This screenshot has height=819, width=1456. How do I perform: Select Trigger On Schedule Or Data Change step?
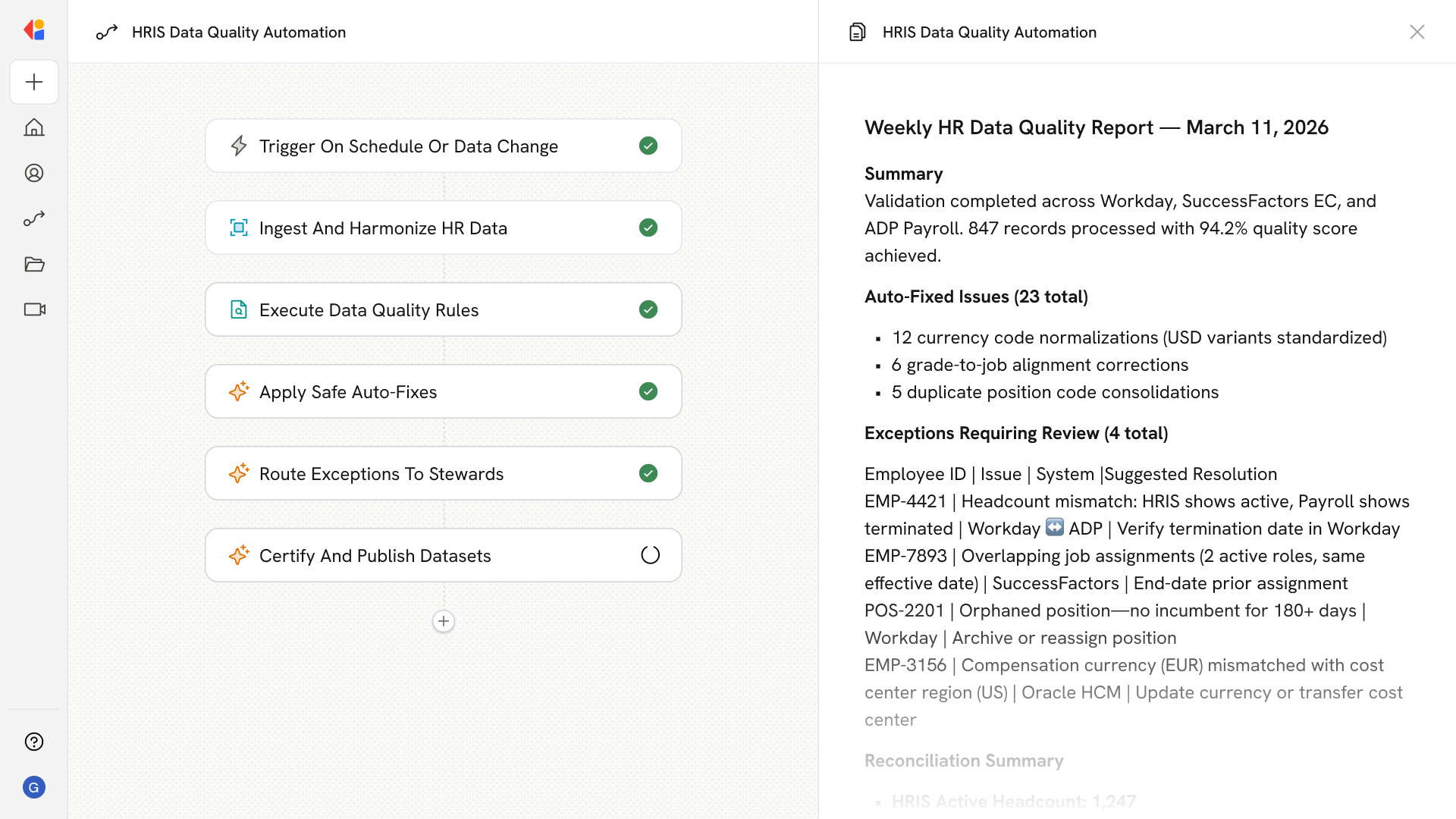point(408,146)
